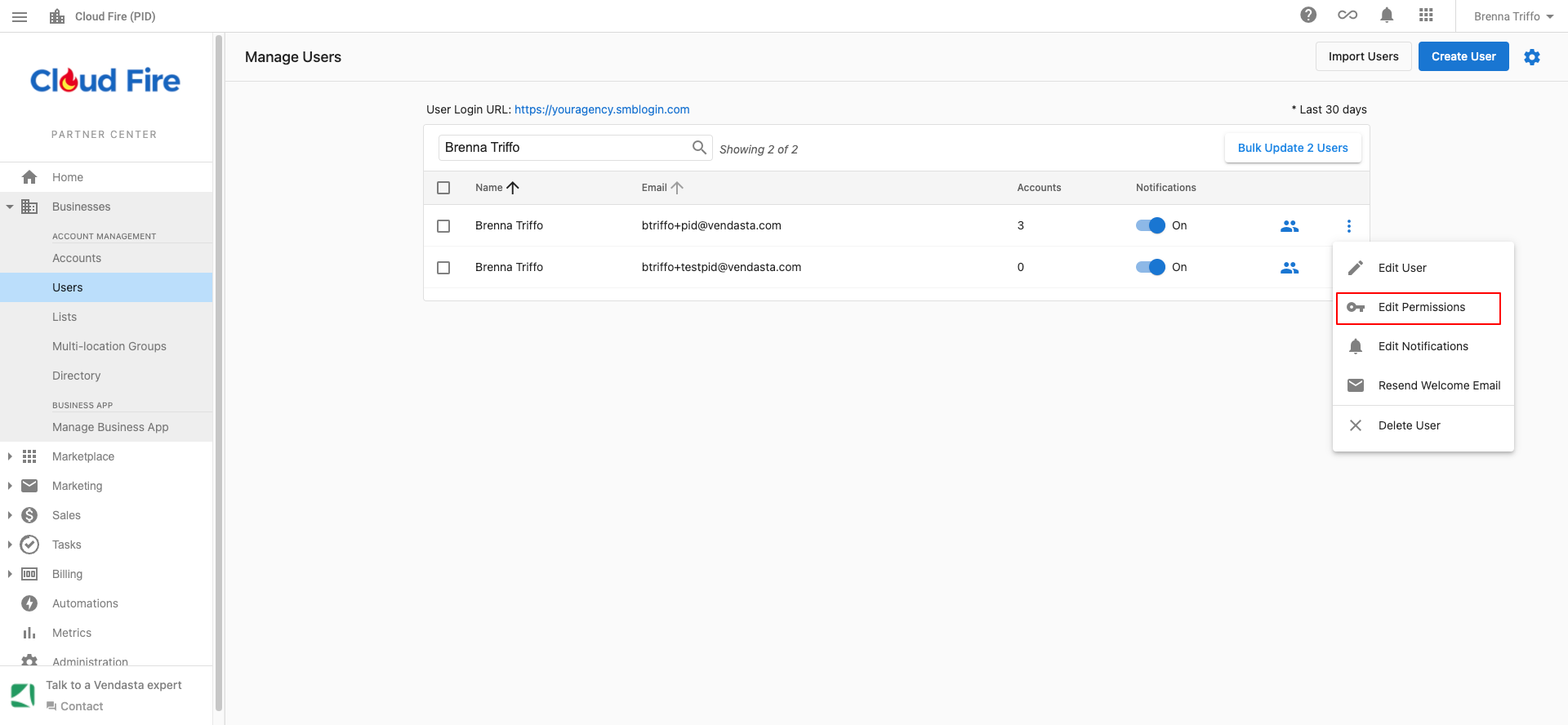Click people icon for btriffo+pid@vendasta.com

[1290, 226]
